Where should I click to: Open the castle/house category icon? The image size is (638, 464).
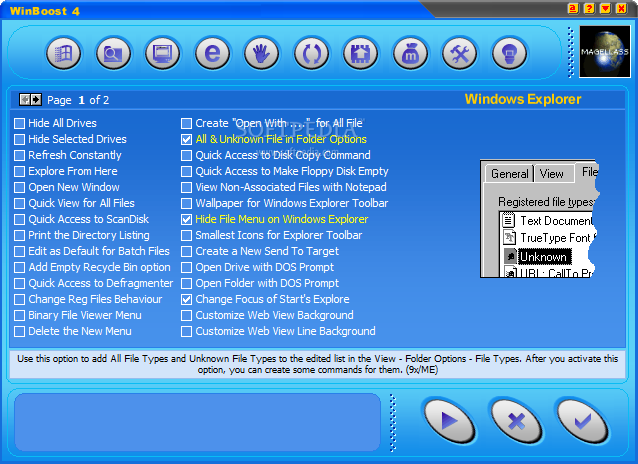point(361,53)
